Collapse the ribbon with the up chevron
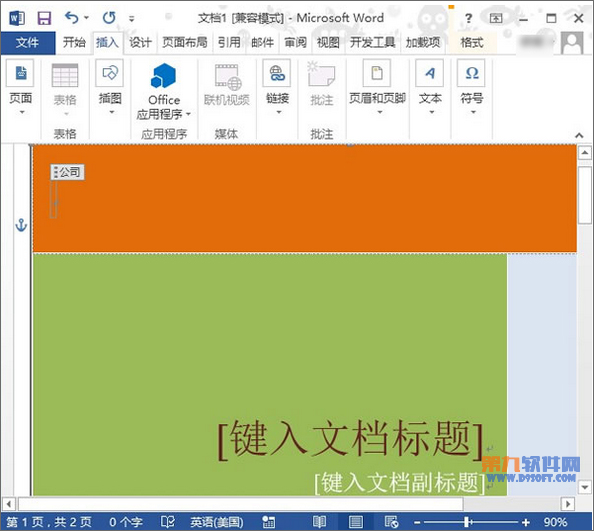Viewport: 594px width, 531px height. 579,135
